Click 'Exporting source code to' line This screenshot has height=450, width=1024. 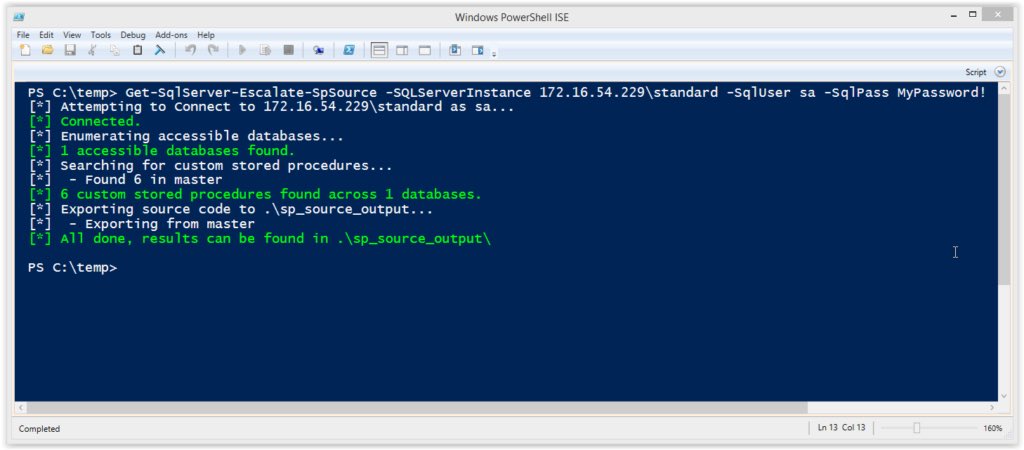tap(231, 209)
